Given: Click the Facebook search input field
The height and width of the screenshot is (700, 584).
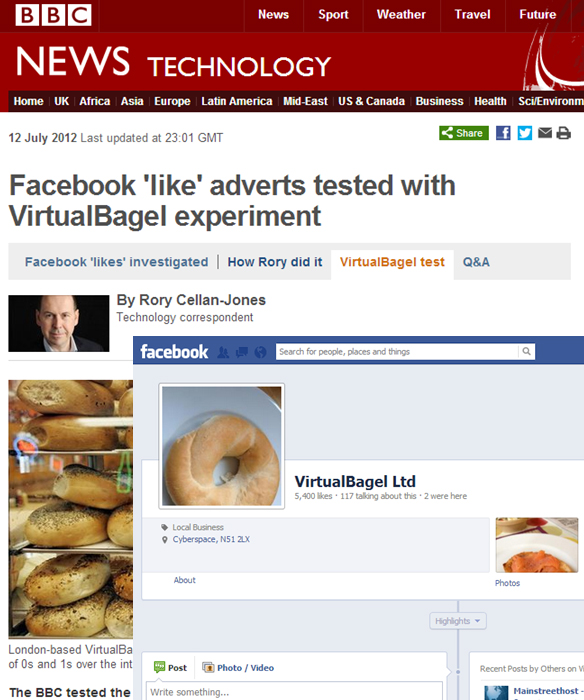Looking at the screenshot, I should (397, 351).
